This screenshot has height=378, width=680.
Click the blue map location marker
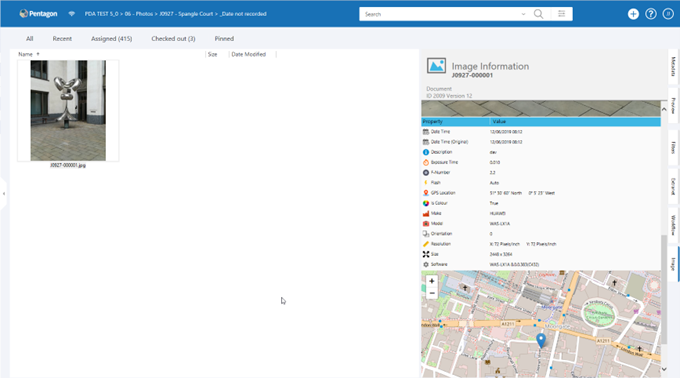pyautogui.click(x=541, y=340)
